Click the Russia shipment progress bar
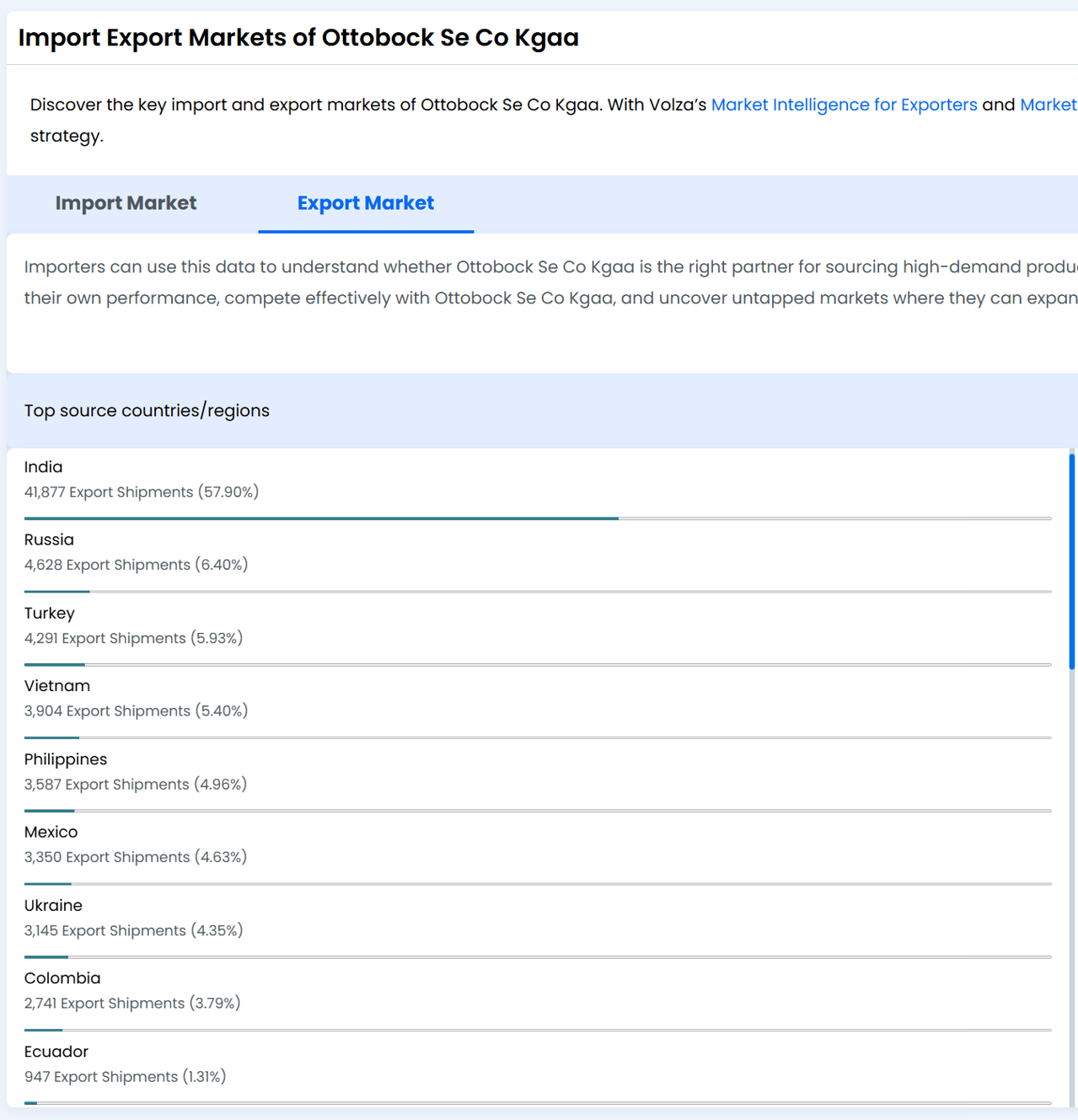This screenshot has width=1078, height=1120. coord(538,592)
